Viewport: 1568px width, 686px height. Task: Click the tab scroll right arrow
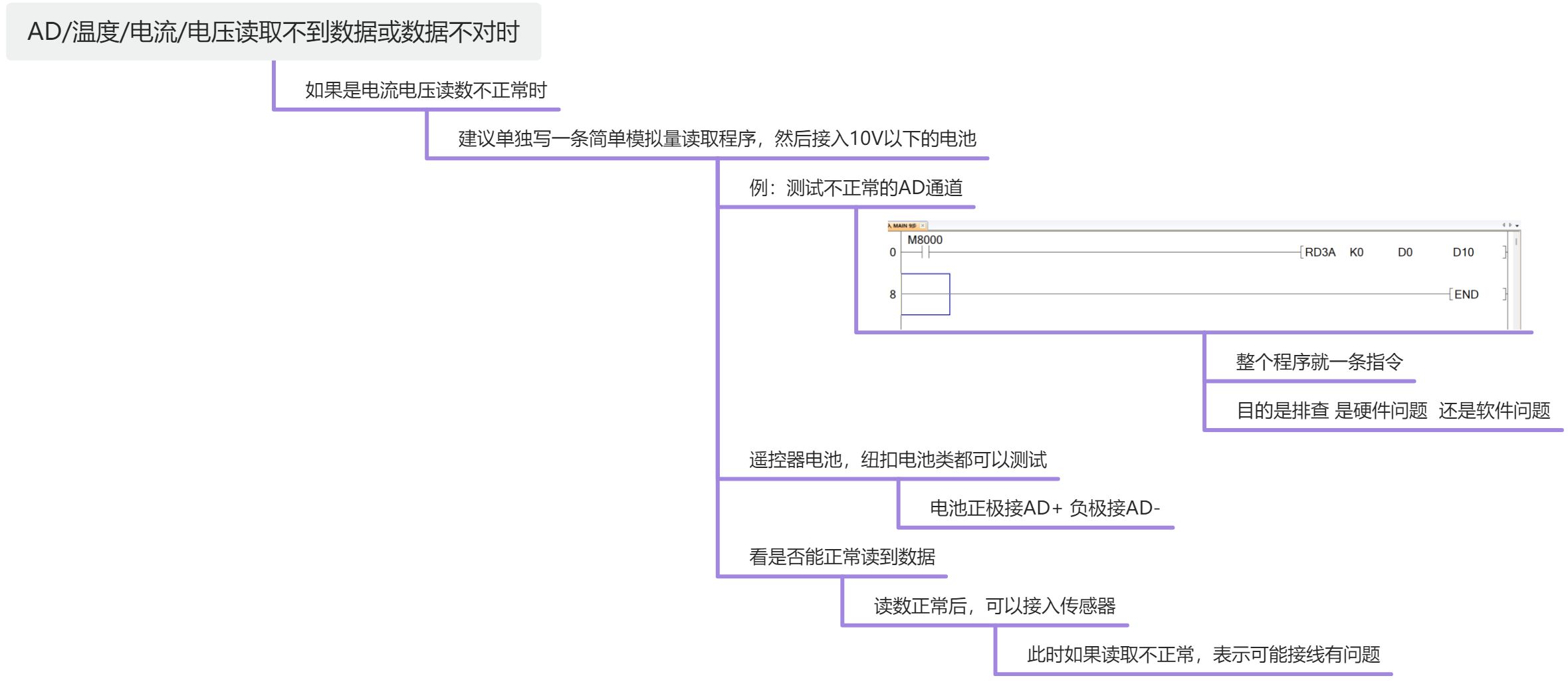coord(1510,225)
